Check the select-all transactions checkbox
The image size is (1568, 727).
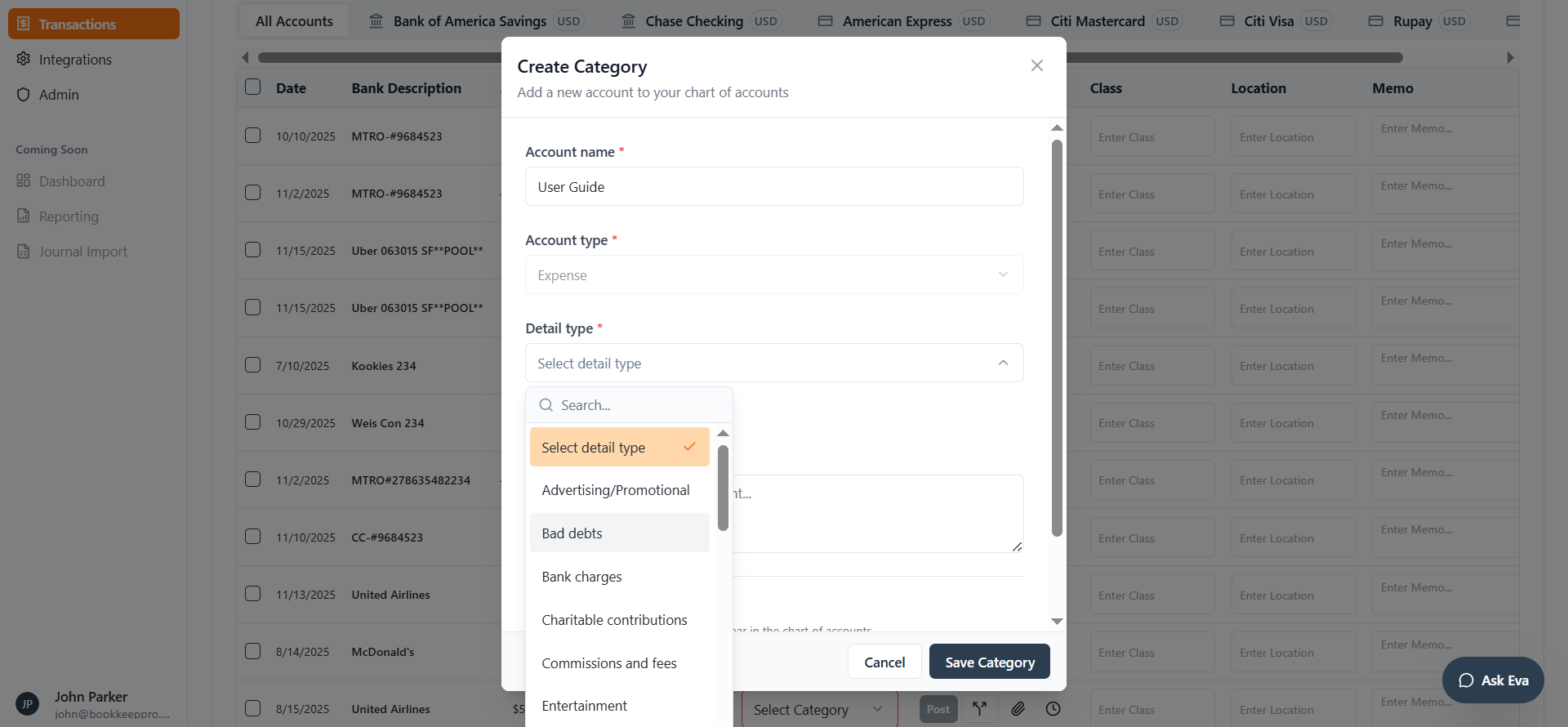(253, 87)
